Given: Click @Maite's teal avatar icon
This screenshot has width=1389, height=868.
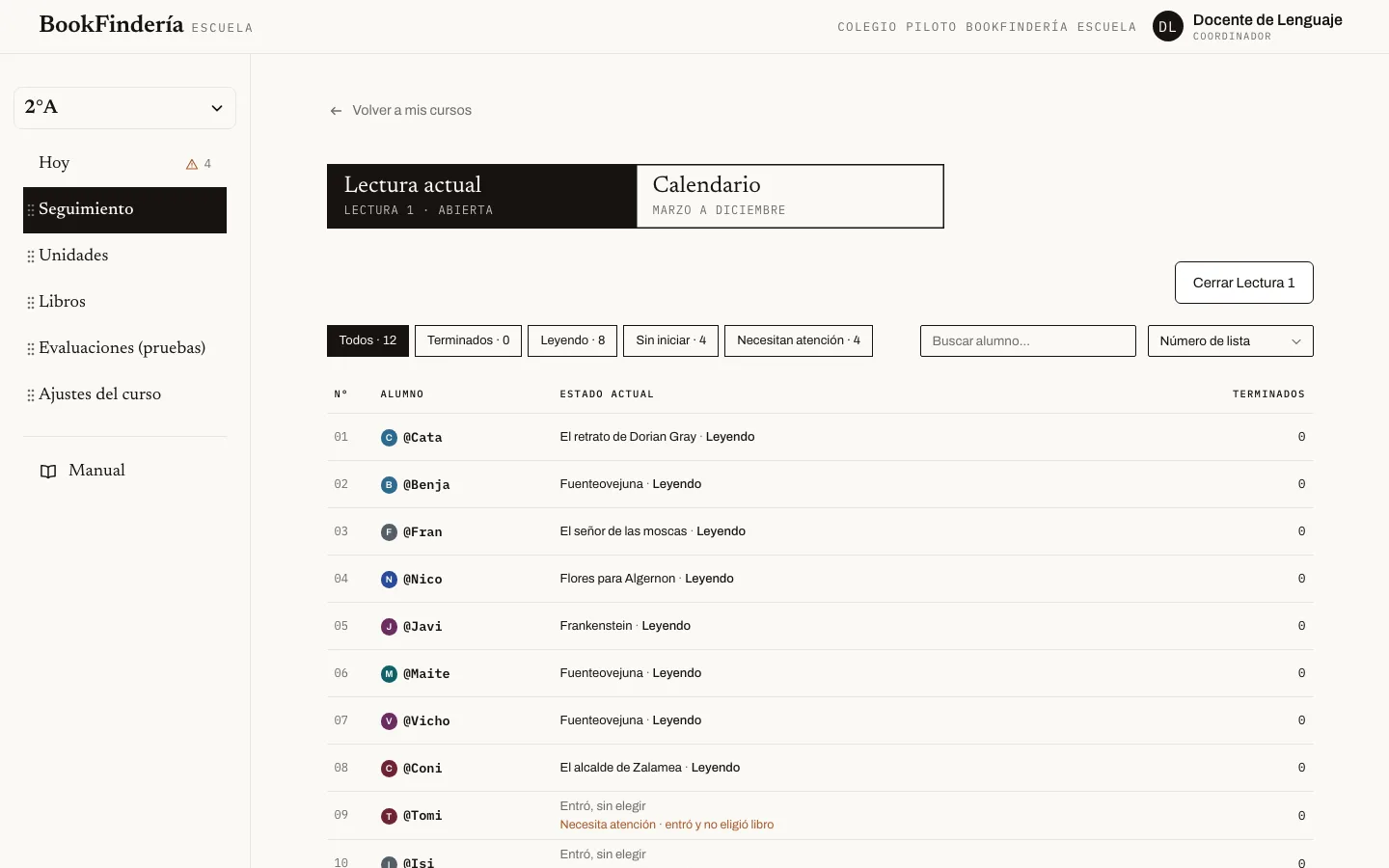Looking at the screenshot, I should tap(389, 674).
